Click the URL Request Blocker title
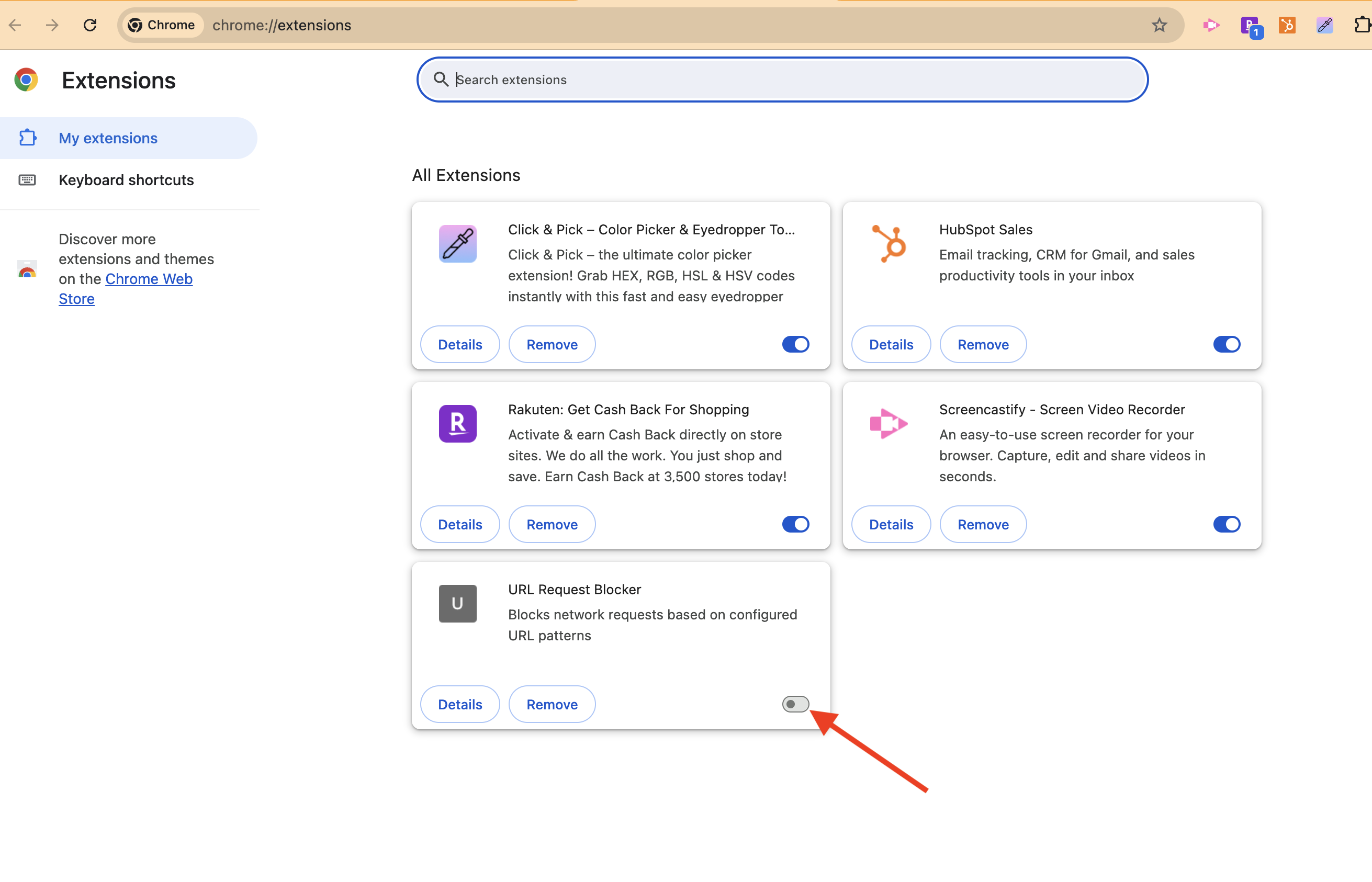This screenshot has width=1372, height=882. point(575,590)
